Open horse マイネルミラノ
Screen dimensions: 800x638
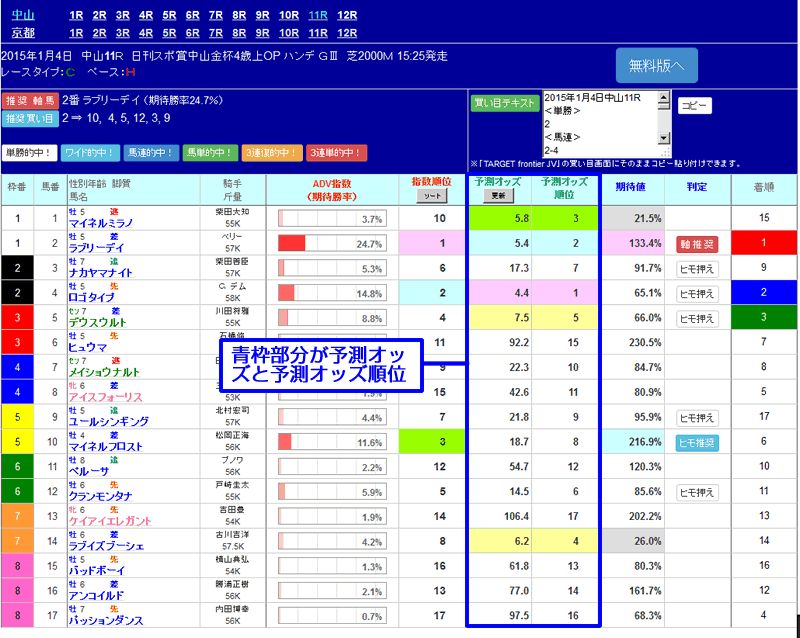(101, 223)
